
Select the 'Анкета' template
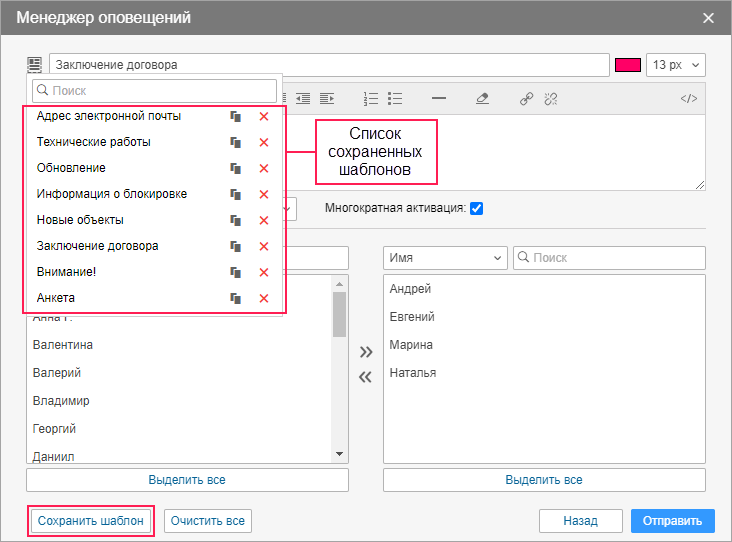point(56,298)
